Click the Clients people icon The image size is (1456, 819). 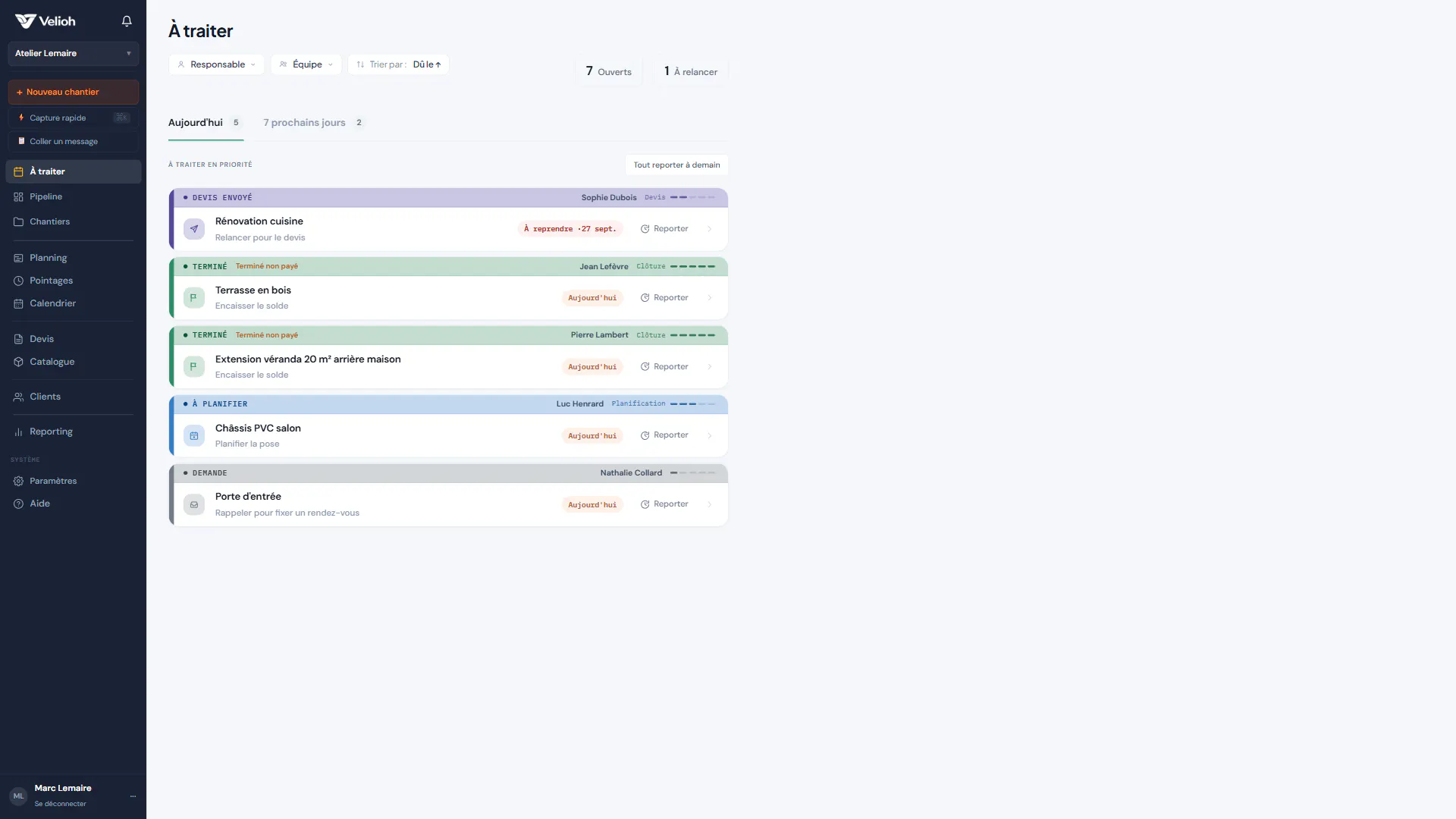pyautogui.click(x=18, y=397)
